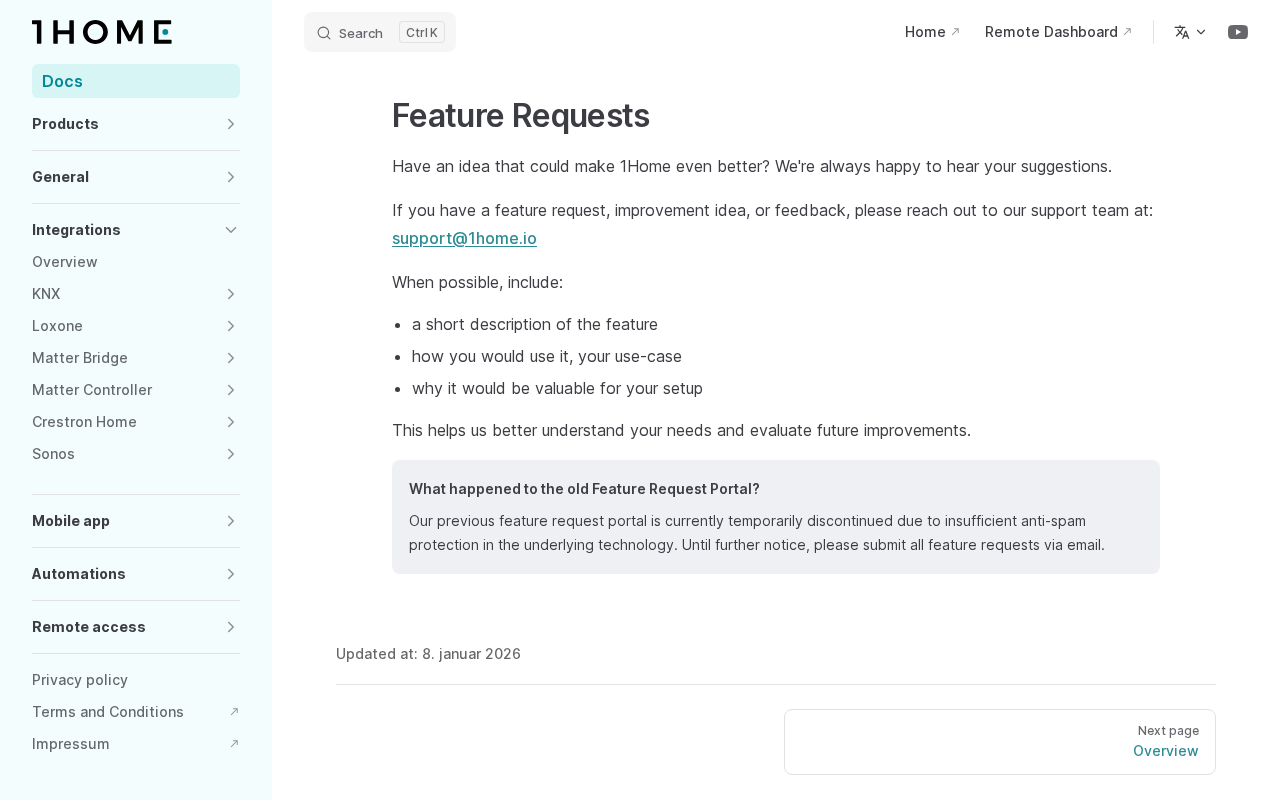Viewport: 1280px width, 800px height.
Task: Click the external arrow beside Impressum
Action: [234, 744]
